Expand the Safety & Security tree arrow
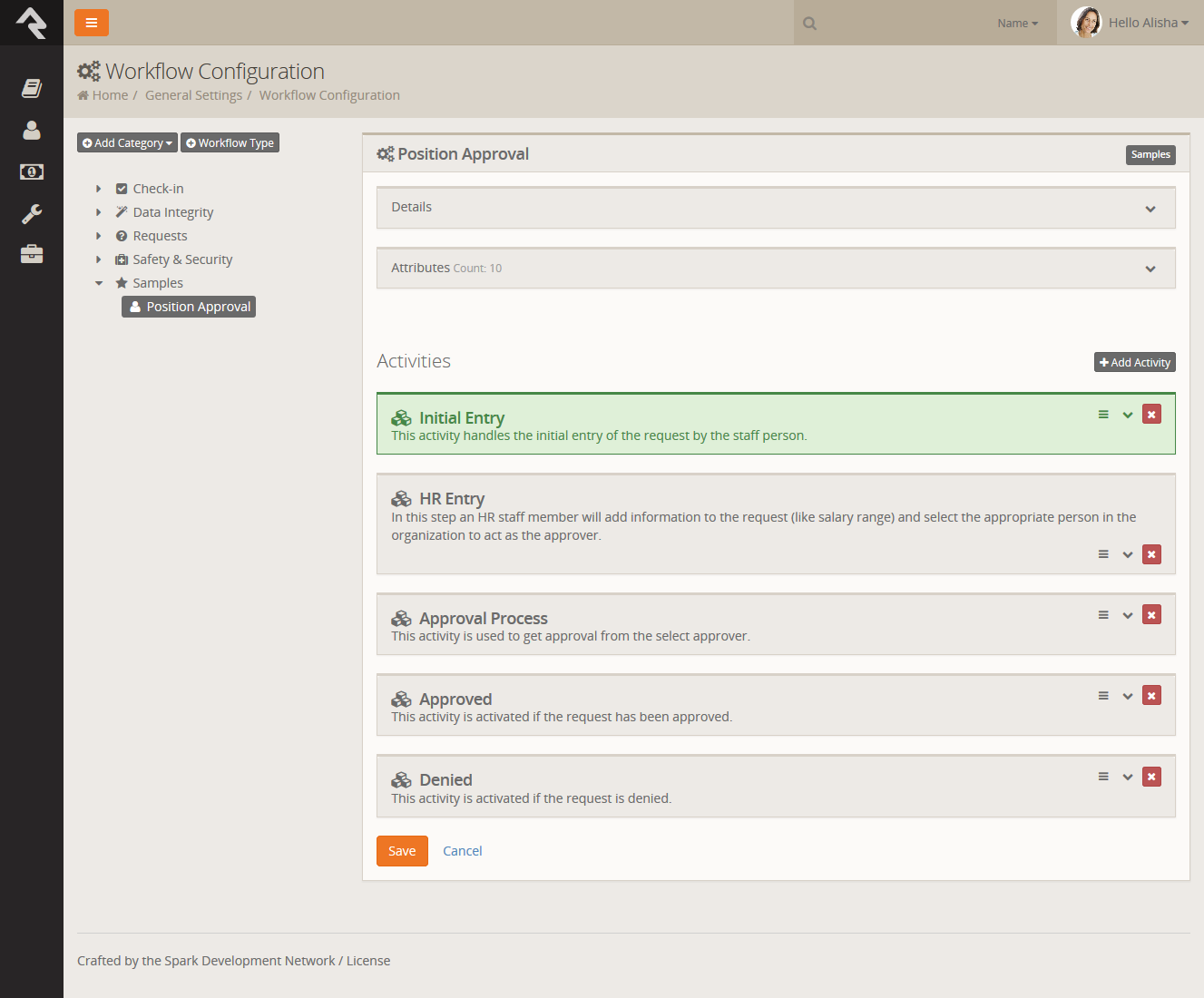This screenshot has height=998, width=1204. [98, 259]
